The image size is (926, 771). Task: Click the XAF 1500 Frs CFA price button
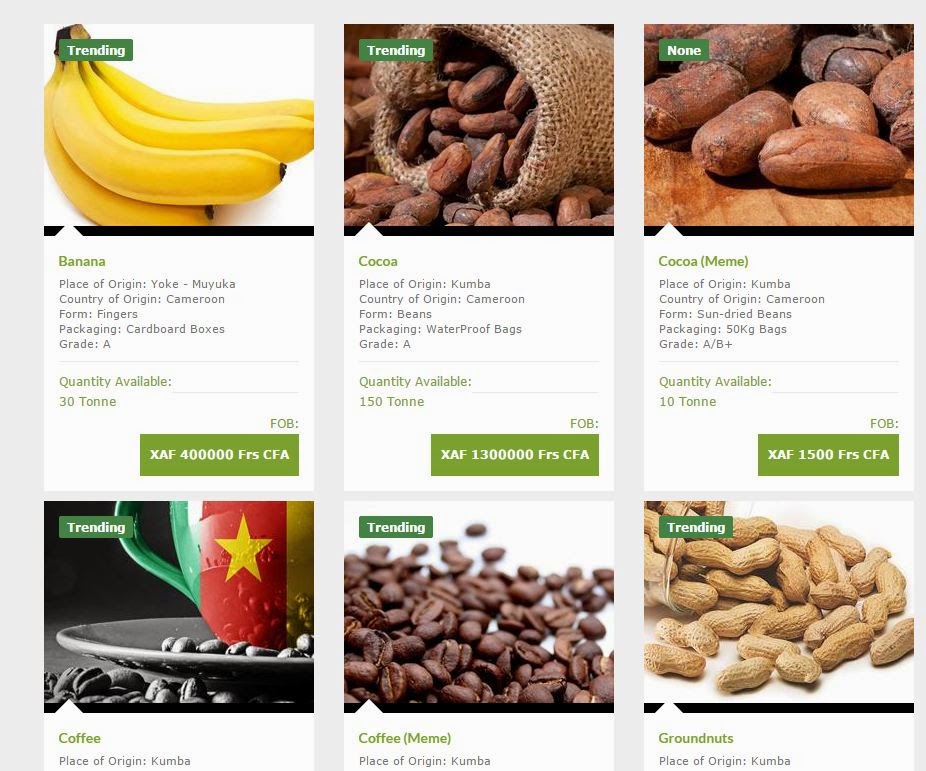pyautogui.click(x=829, y=455)
